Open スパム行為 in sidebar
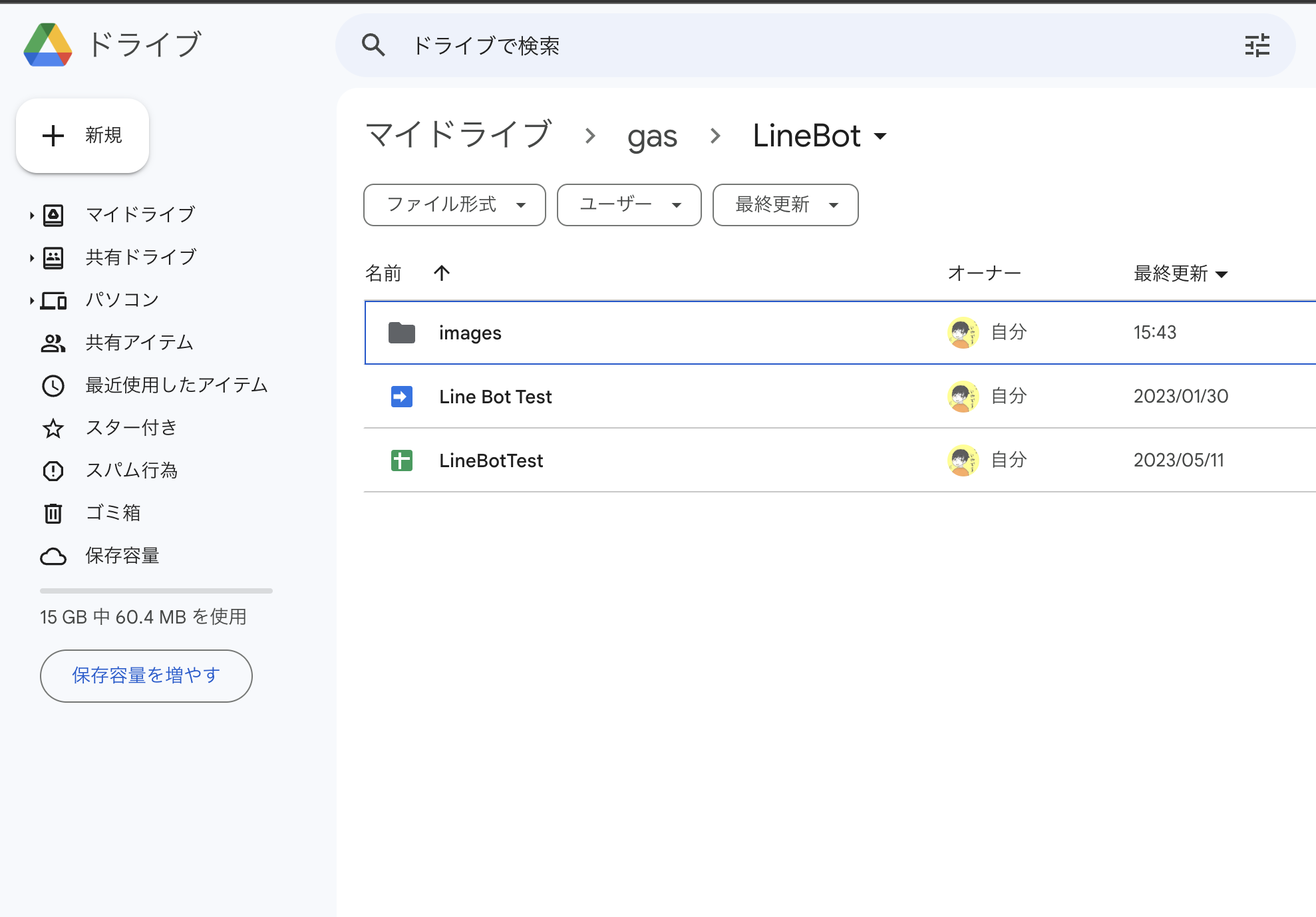The width and height of the screenshot is (1316, 917). point(132,470)
